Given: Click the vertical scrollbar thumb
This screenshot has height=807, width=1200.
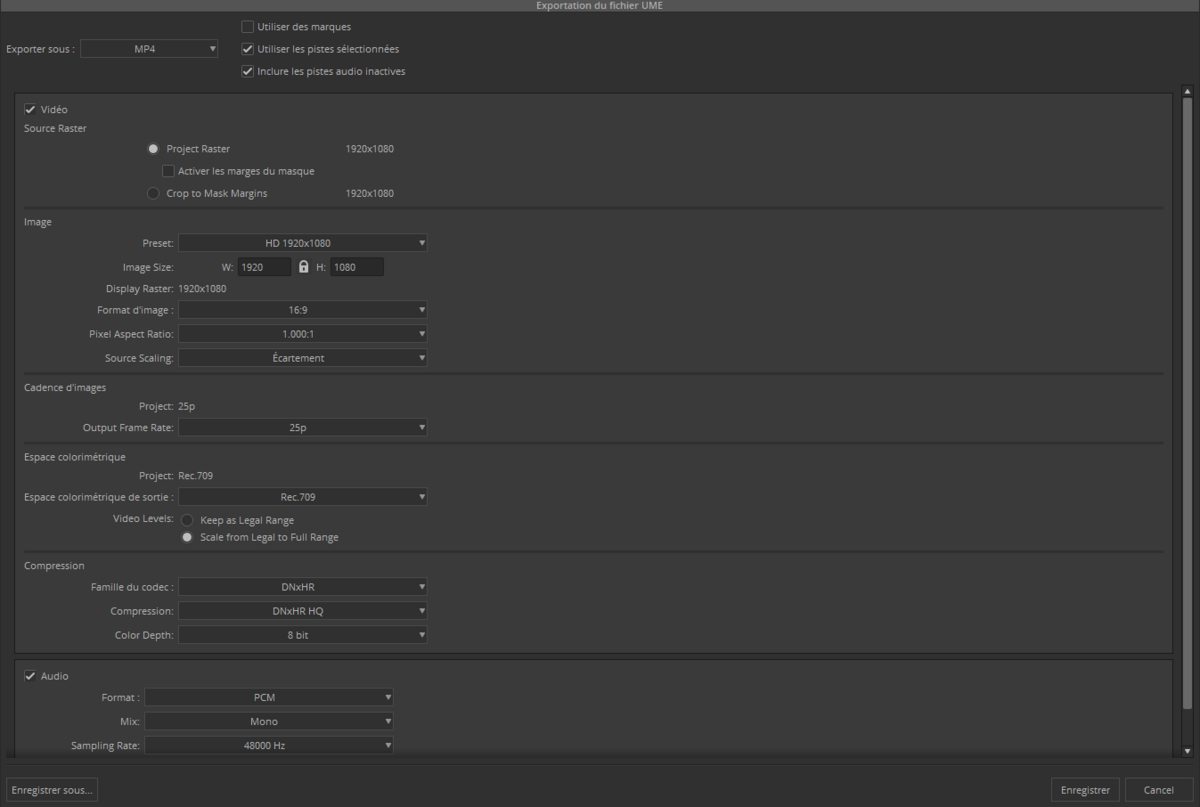Looking at the screenshot, I should pyautogui.click(x=1188, y=403).
